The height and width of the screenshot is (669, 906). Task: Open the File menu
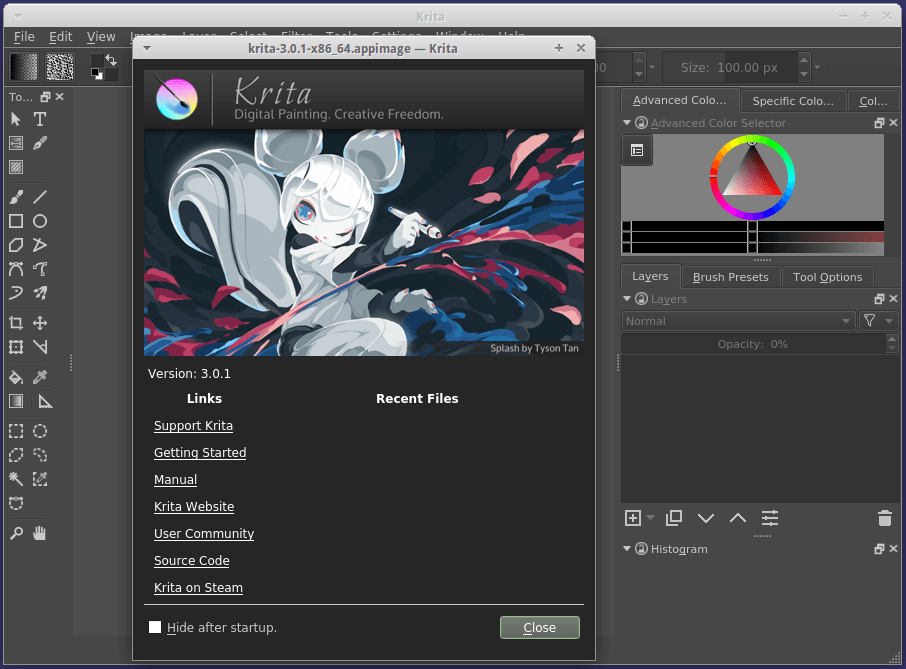point(25,37)
